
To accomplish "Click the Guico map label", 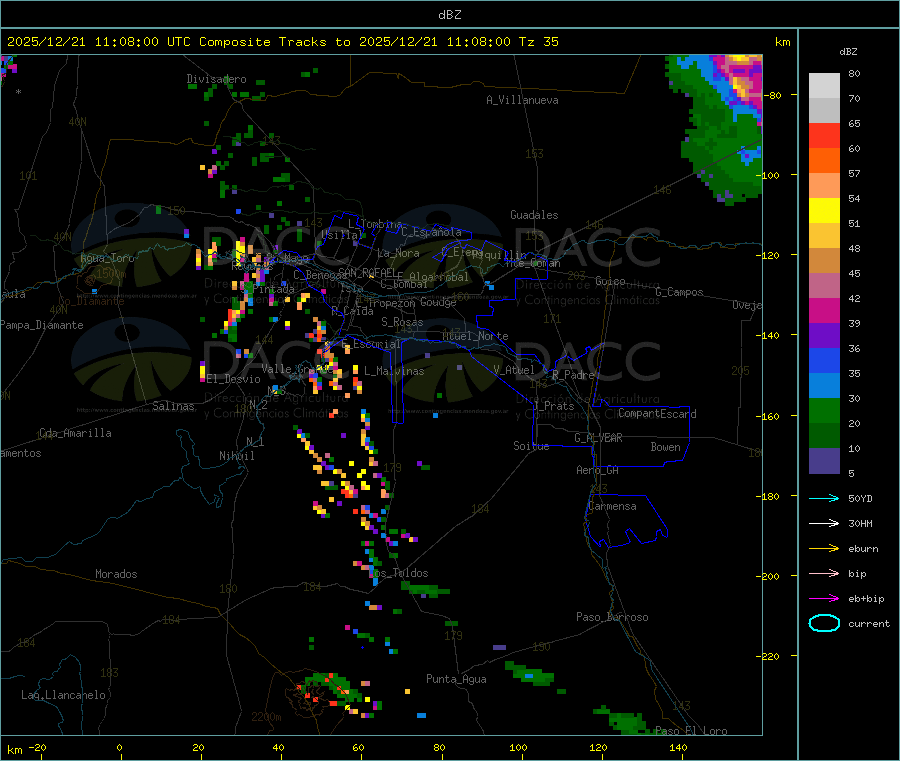I will (x=610, y=281).
